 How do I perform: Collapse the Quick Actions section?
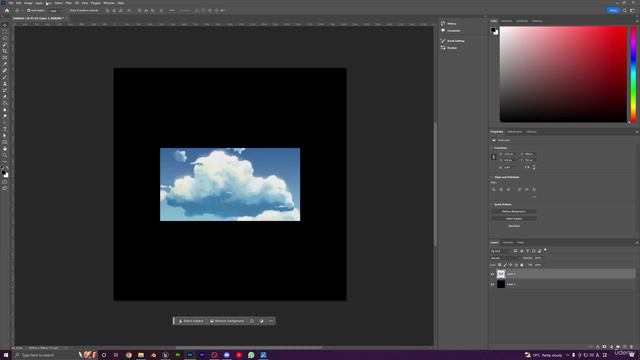492,204
